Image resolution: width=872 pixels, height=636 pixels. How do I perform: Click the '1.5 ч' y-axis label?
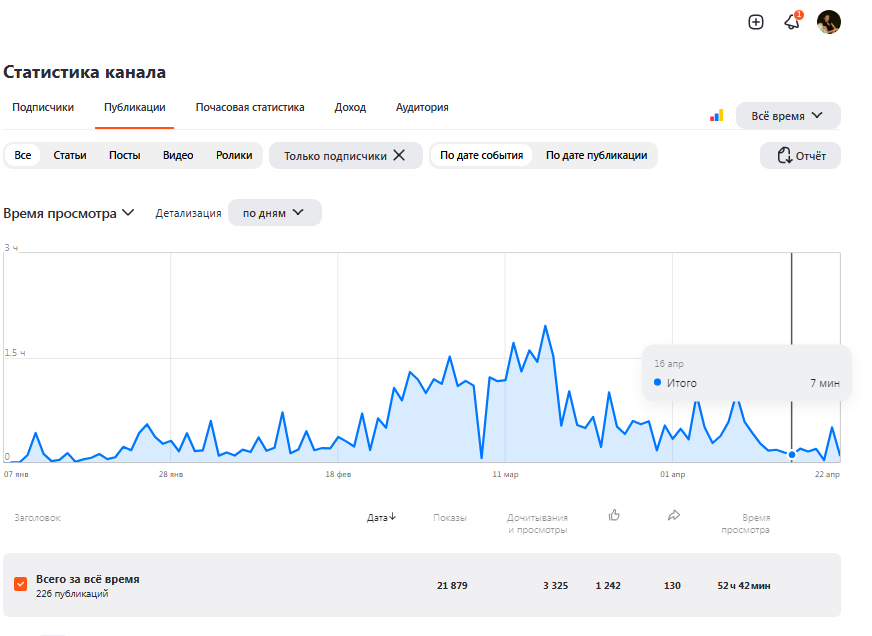[x=14, y=353]
